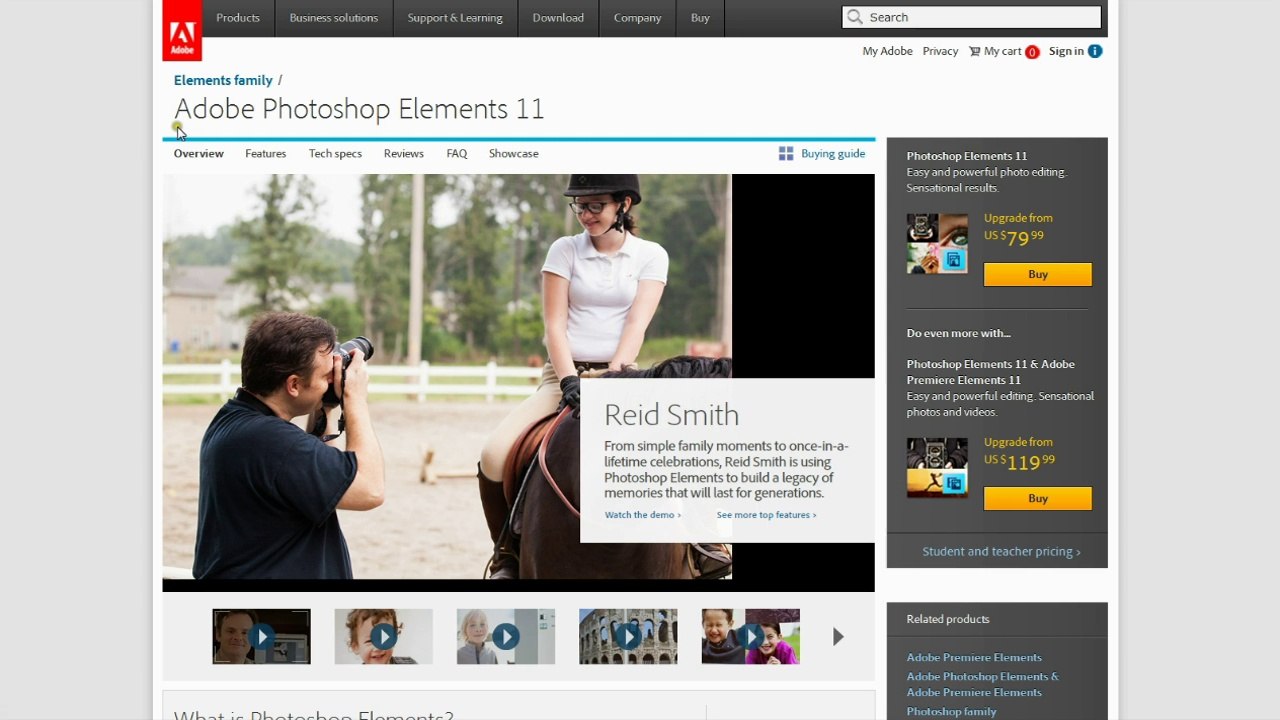Switch to the Tech specs tab
The height and width of the screenshot is (720, 1280).
[335, 153]
